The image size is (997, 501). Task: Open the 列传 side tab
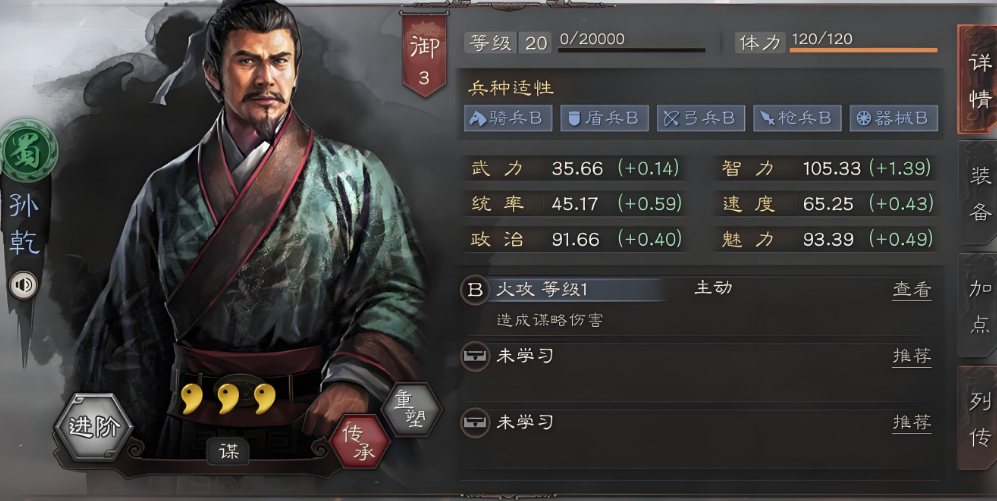click(978, 418)
